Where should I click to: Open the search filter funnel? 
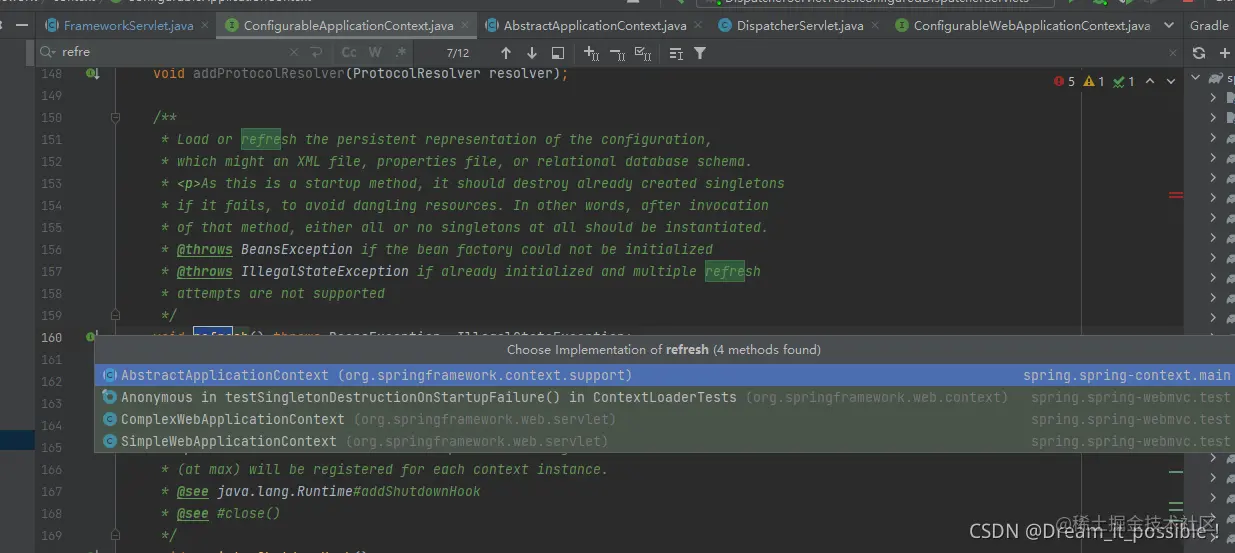[x=700, y=53]
